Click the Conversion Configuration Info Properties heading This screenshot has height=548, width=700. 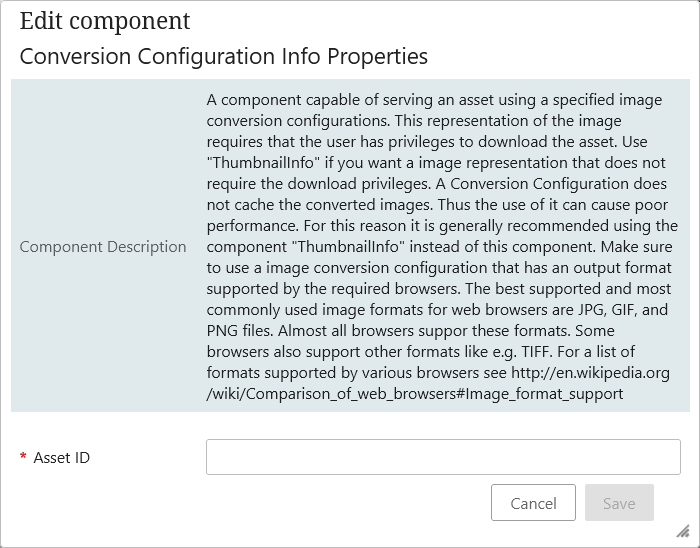(224, 56)
